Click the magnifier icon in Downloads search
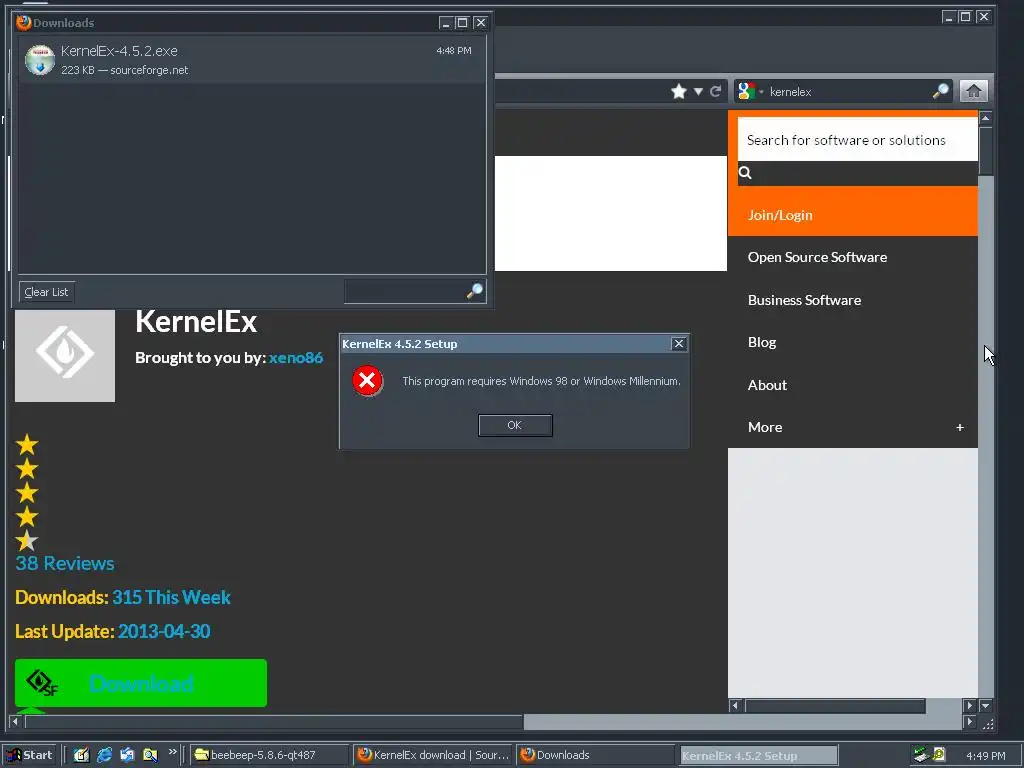This screenshot has height=768, width=1024. tap(475, 291)
